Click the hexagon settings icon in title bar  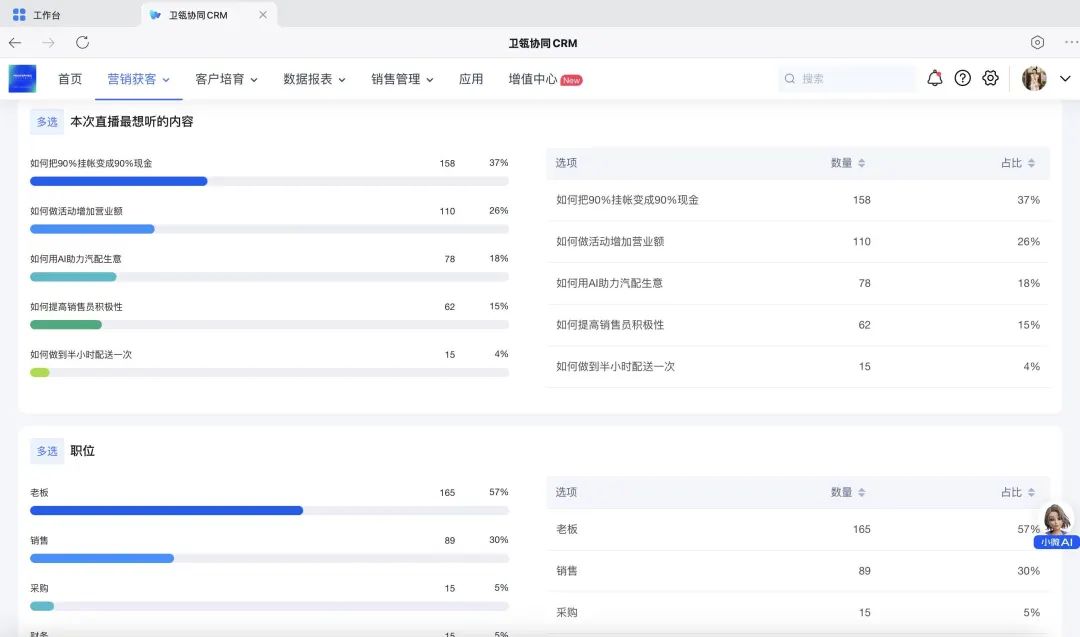1037,43
